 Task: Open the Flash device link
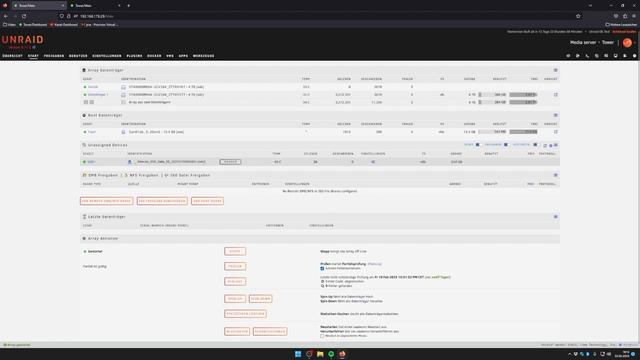click(x=92, y=132)
